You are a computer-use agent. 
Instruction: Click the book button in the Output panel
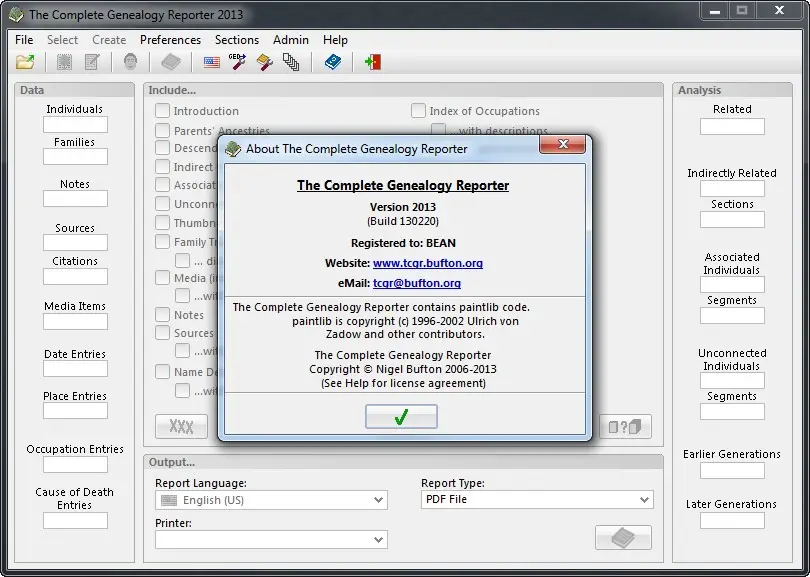click(623, 538)
